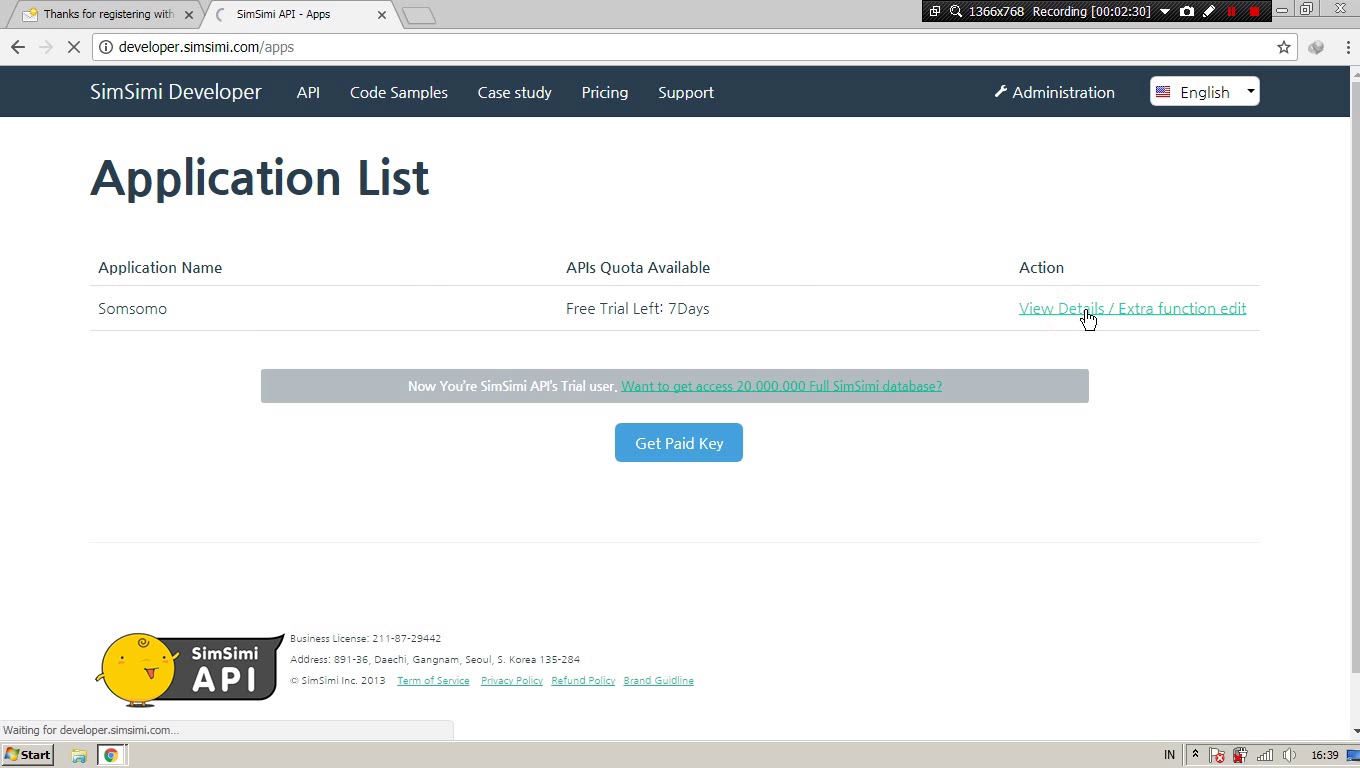Open the Pricing page
The image size is (1360, 768).
pos(605,92)
